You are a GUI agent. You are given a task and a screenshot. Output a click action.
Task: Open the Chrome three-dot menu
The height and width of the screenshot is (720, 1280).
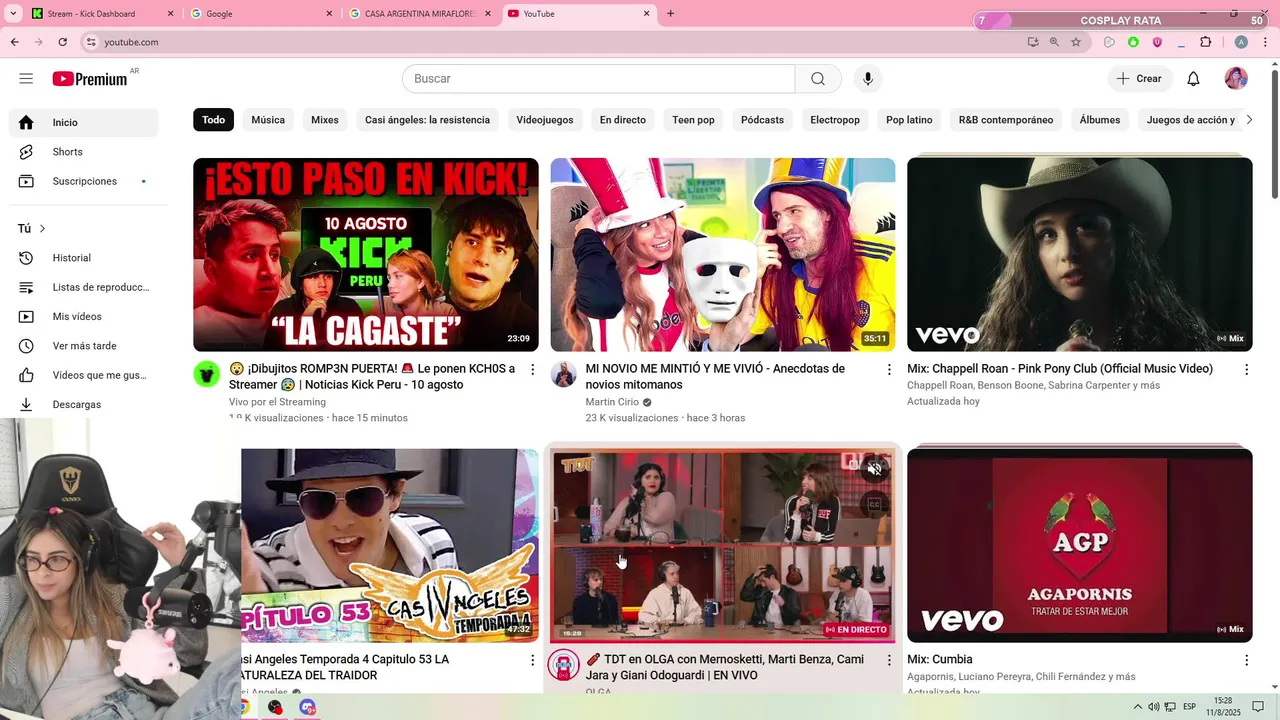click(1266, 42)
